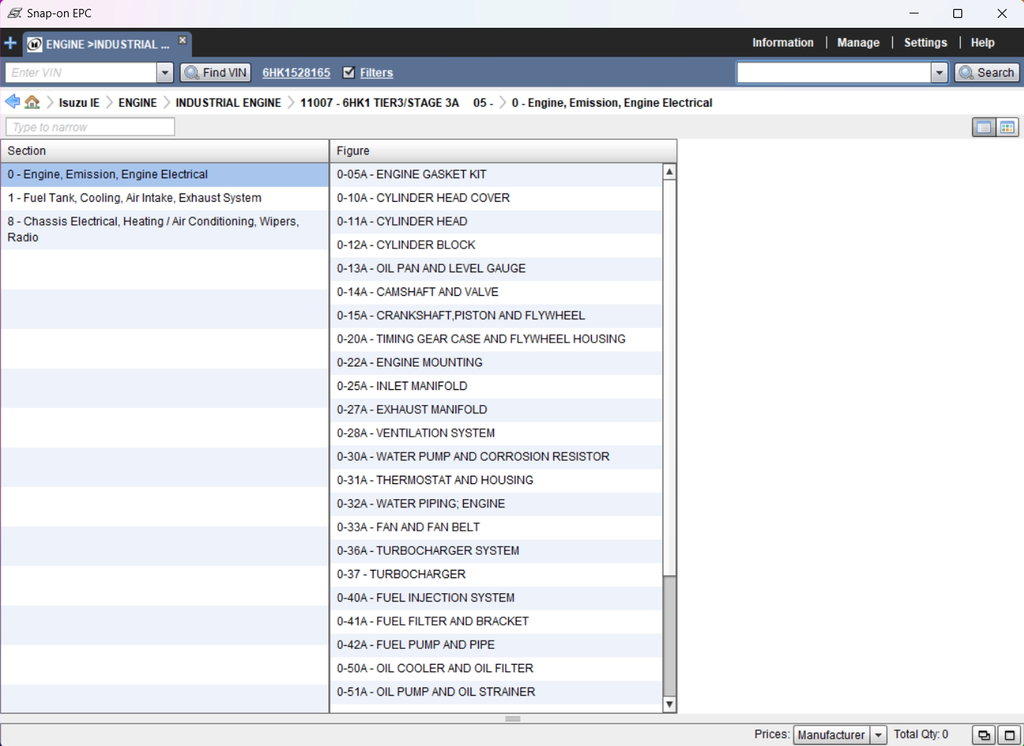Open figure 0-22A - ENGINE MOUNTING
The height and width of the screenshot is (746, 1024).
(x=496, y=363)
